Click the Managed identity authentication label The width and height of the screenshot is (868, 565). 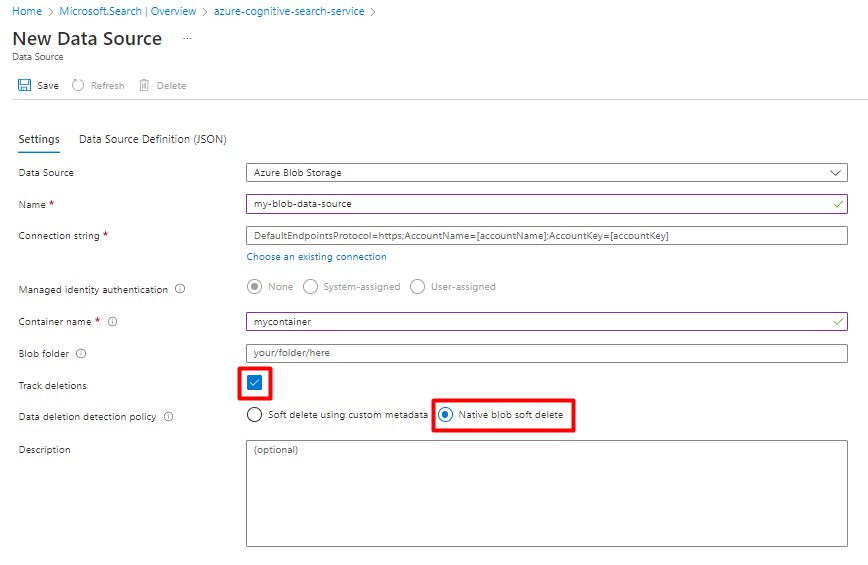(93, 289)
